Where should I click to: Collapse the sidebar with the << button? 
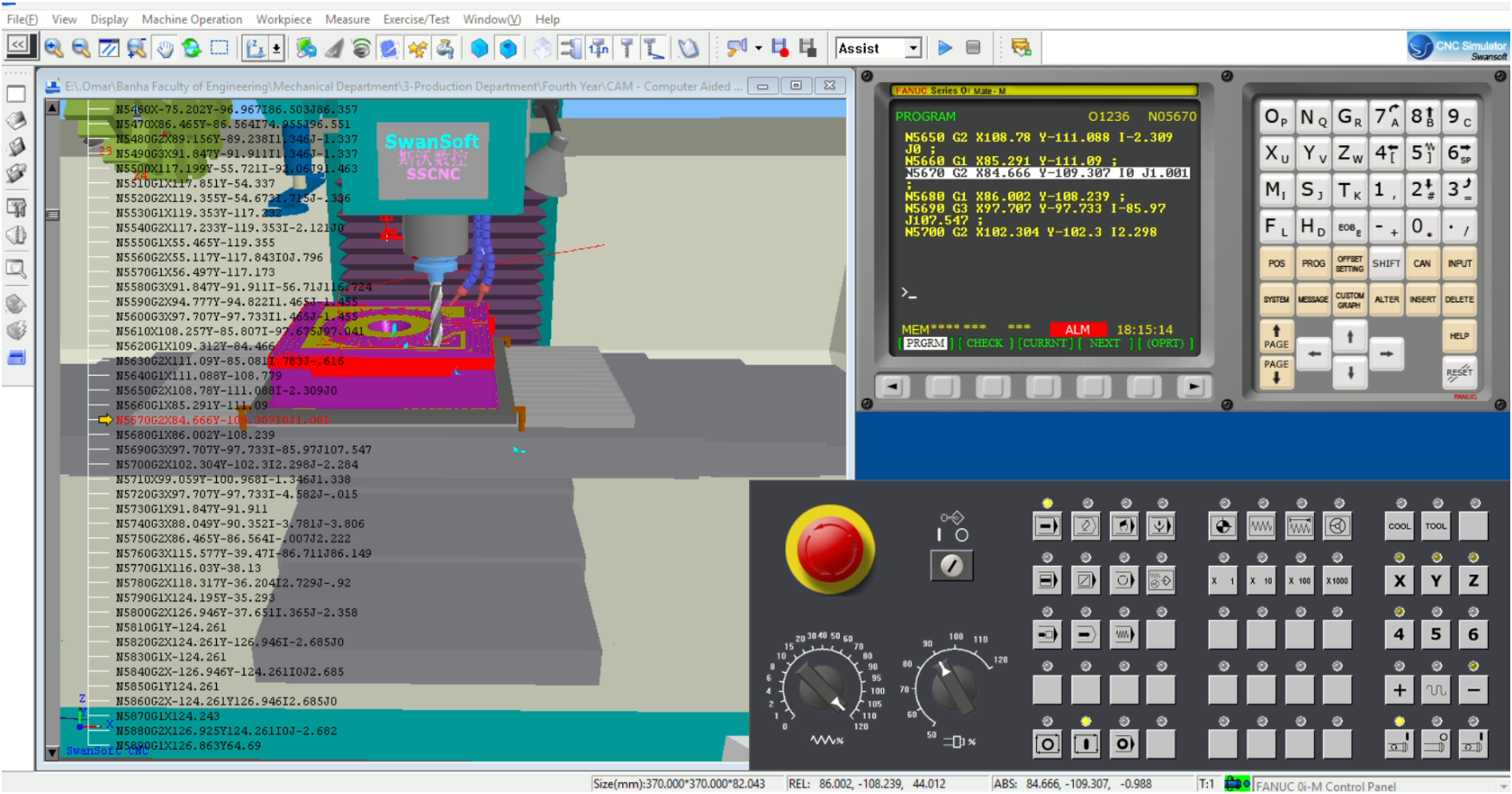pos(18,45)
